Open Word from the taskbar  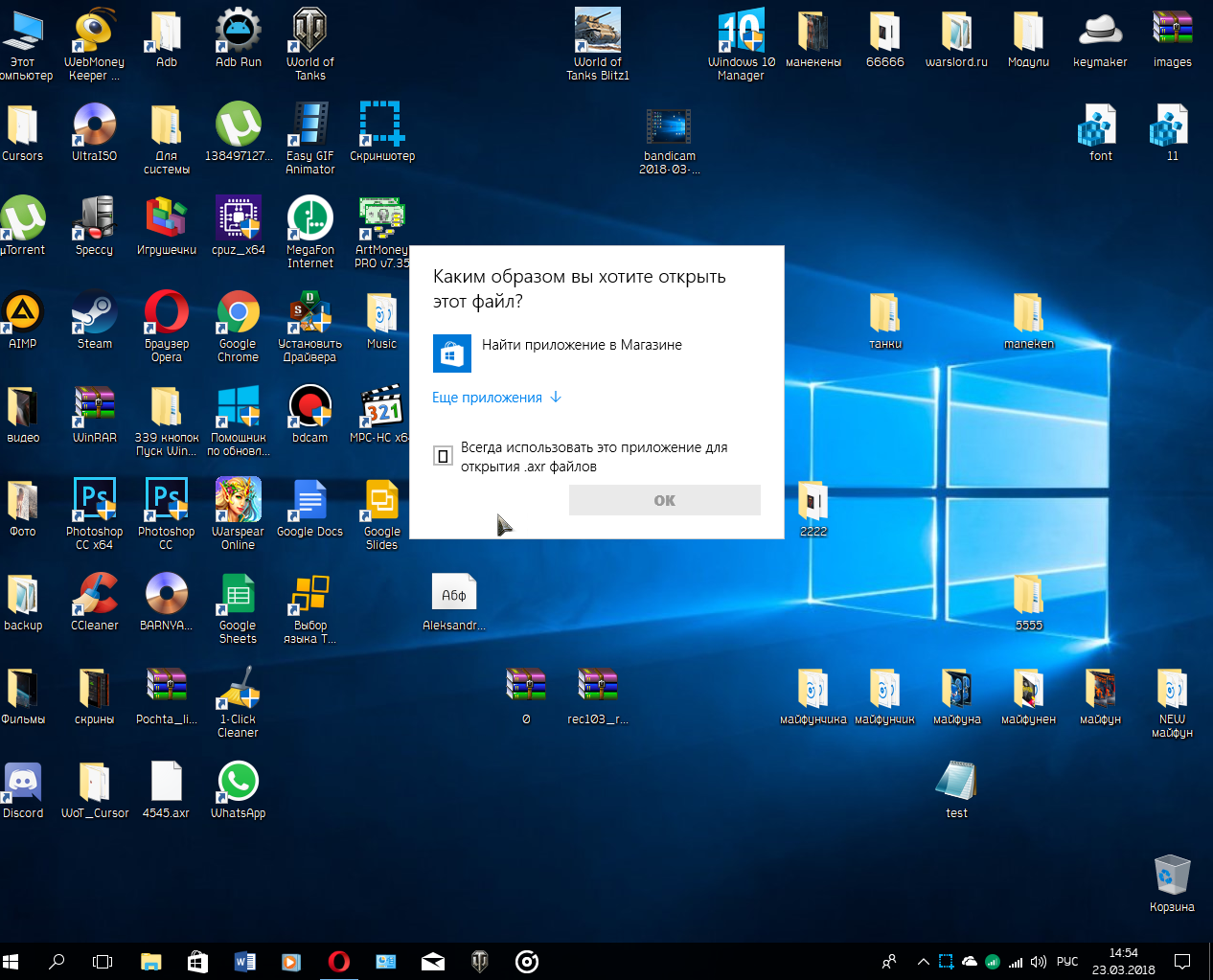(x=244, y=961)
